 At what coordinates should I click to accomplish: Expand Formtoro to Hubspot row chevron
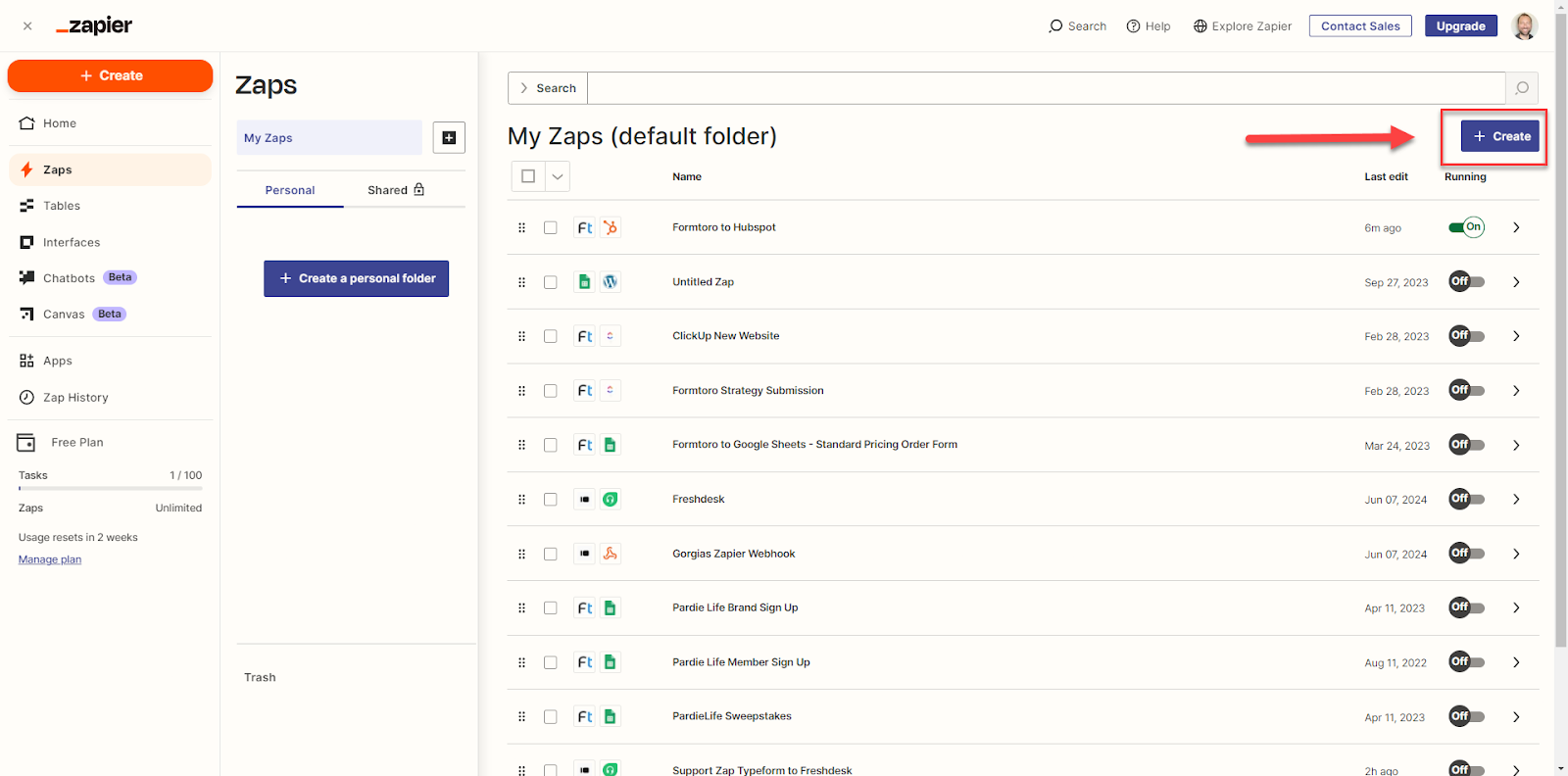(x=1516, y=227)
